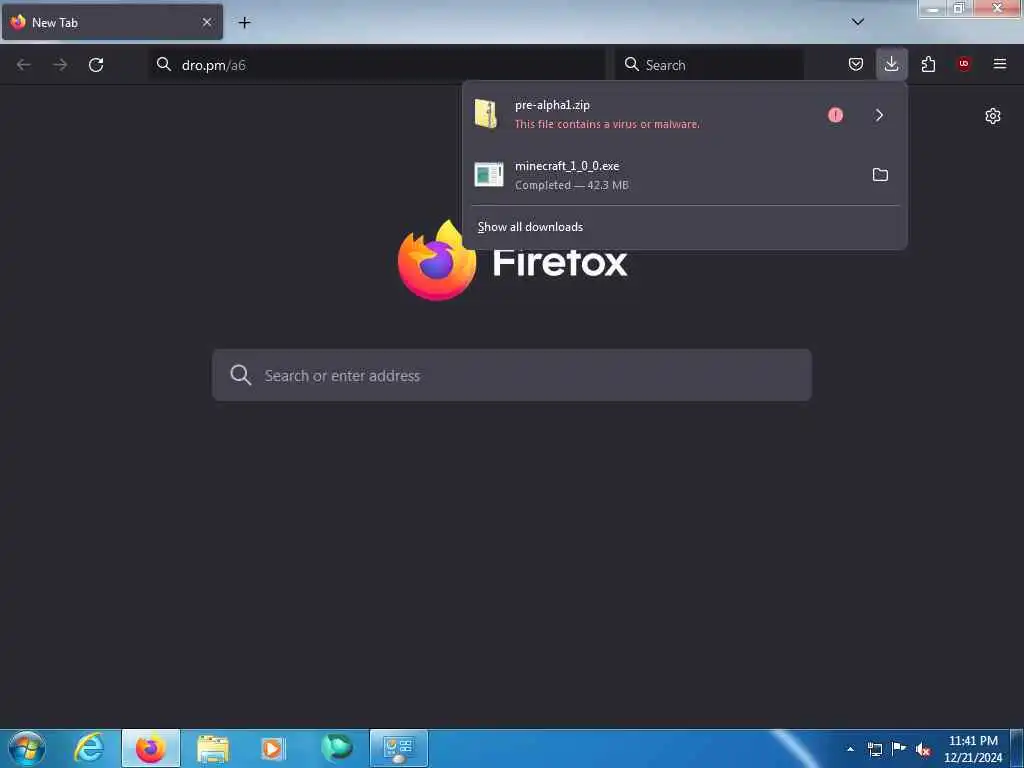1024x768 pixels.
Task: Open Windows Explorer from the taskbar
Action: click(213, 748)
